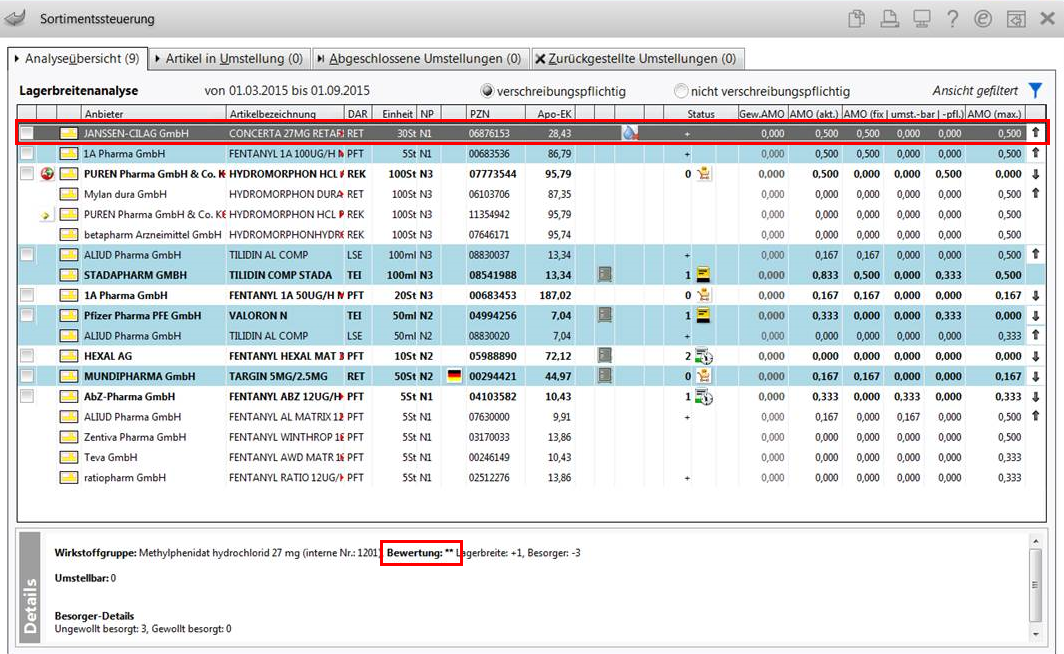The height and width of the screenshot is (654, 1064).
Task: Click the up arrow at the end of the Mylan dura row
Action: tap(1036, 193)
